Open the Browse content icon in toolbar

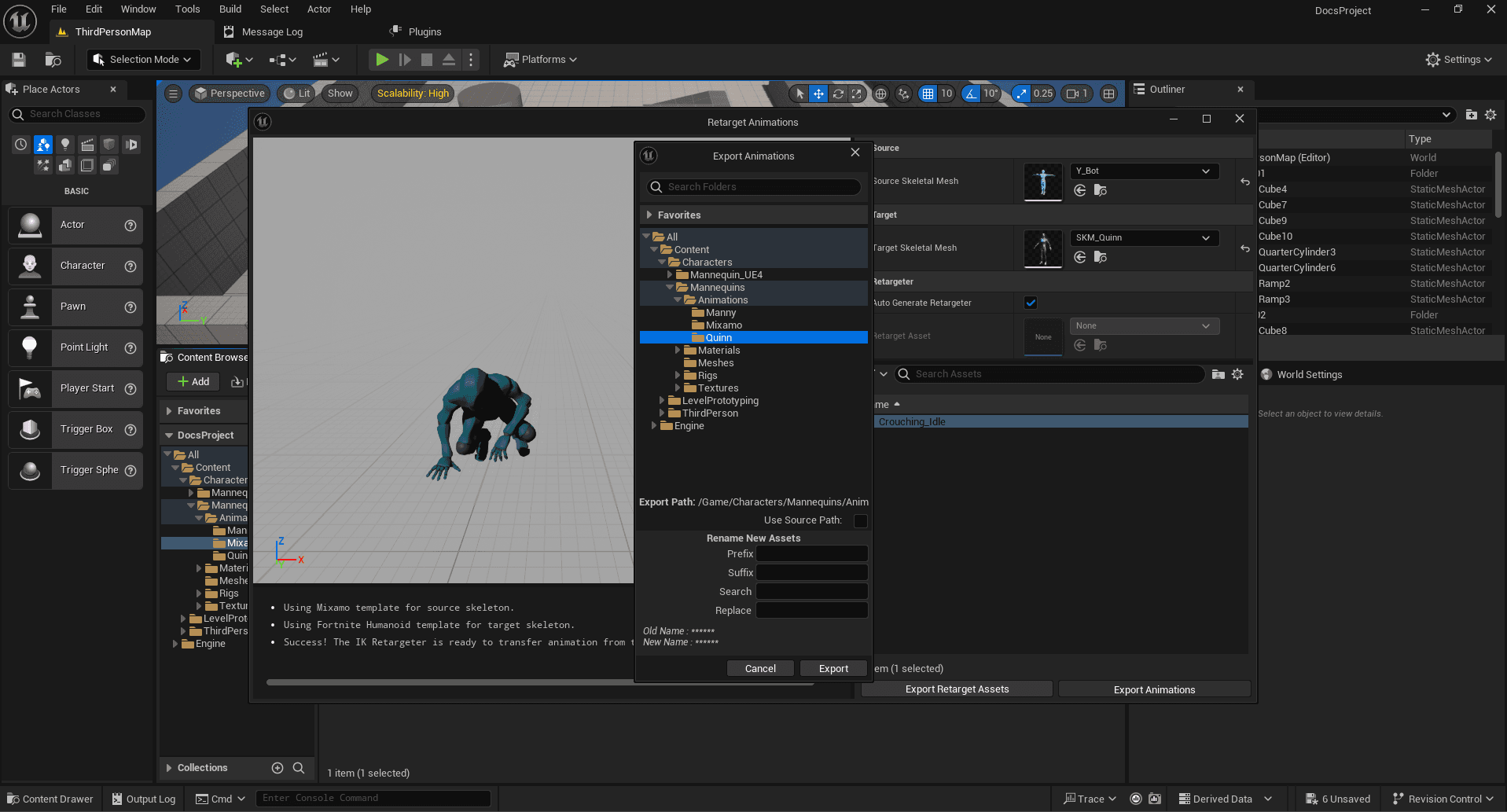[x=53, y=60]
